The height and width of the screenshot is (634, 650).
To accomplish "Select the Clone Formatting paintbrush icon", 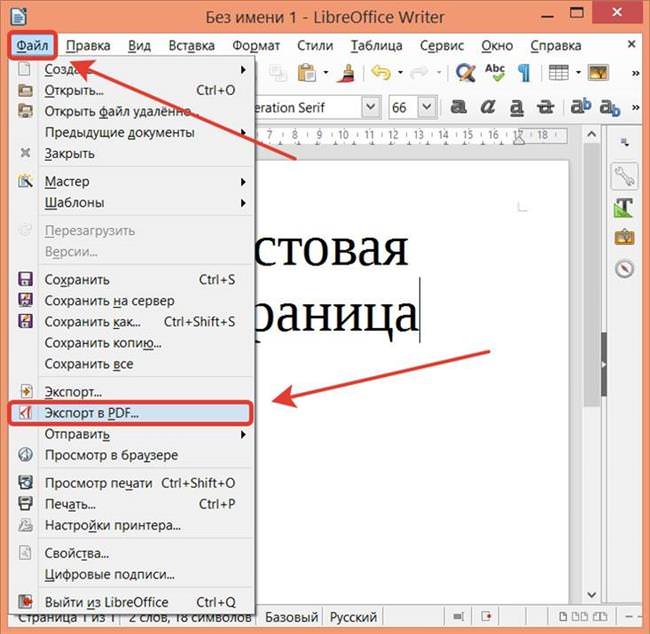I will click(346, 73).
